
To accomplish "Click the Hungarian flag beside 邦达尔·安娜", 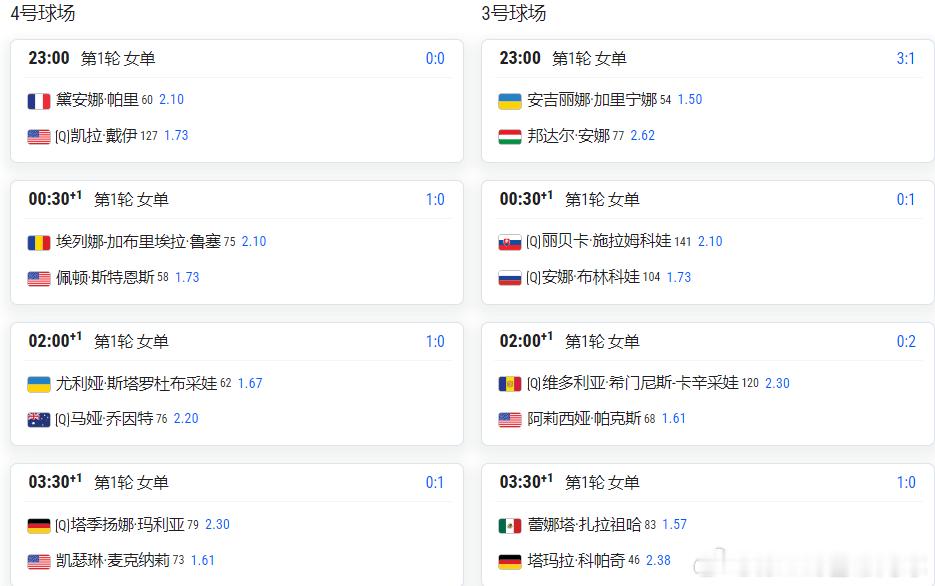I will 510,137.
